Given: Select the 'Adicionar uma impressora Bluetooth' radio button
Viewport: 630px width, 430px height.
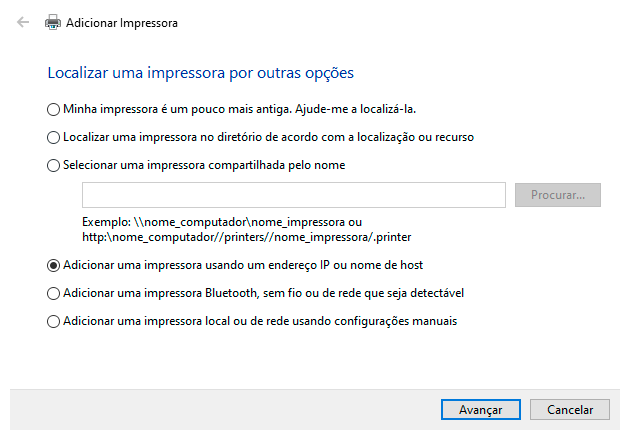Looking at the screenshot, I should pos(53,294).
